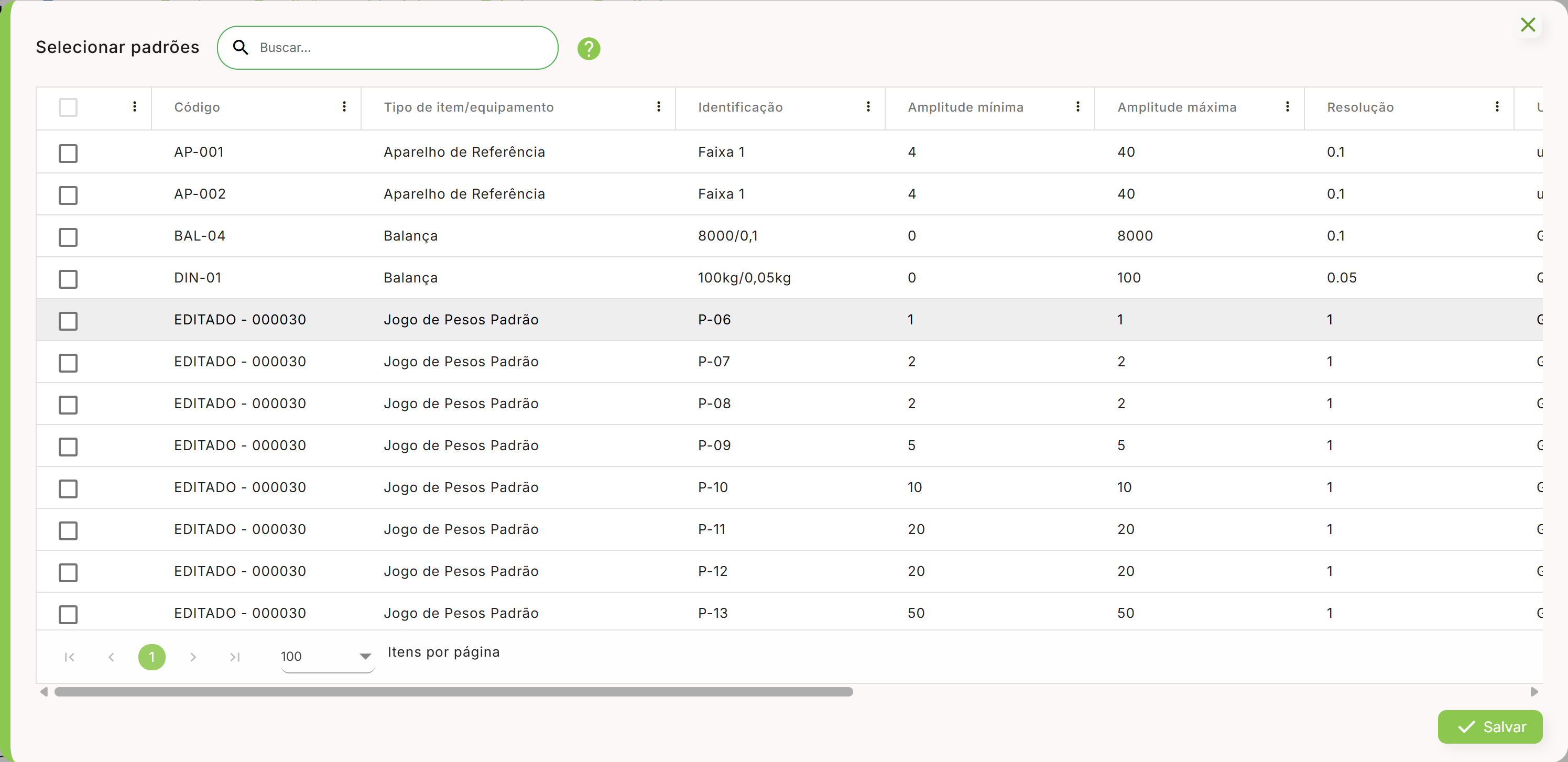Click the 8000/0,1 identification cell
This screenshot has height=762, width=1568.
click(728, 236)
